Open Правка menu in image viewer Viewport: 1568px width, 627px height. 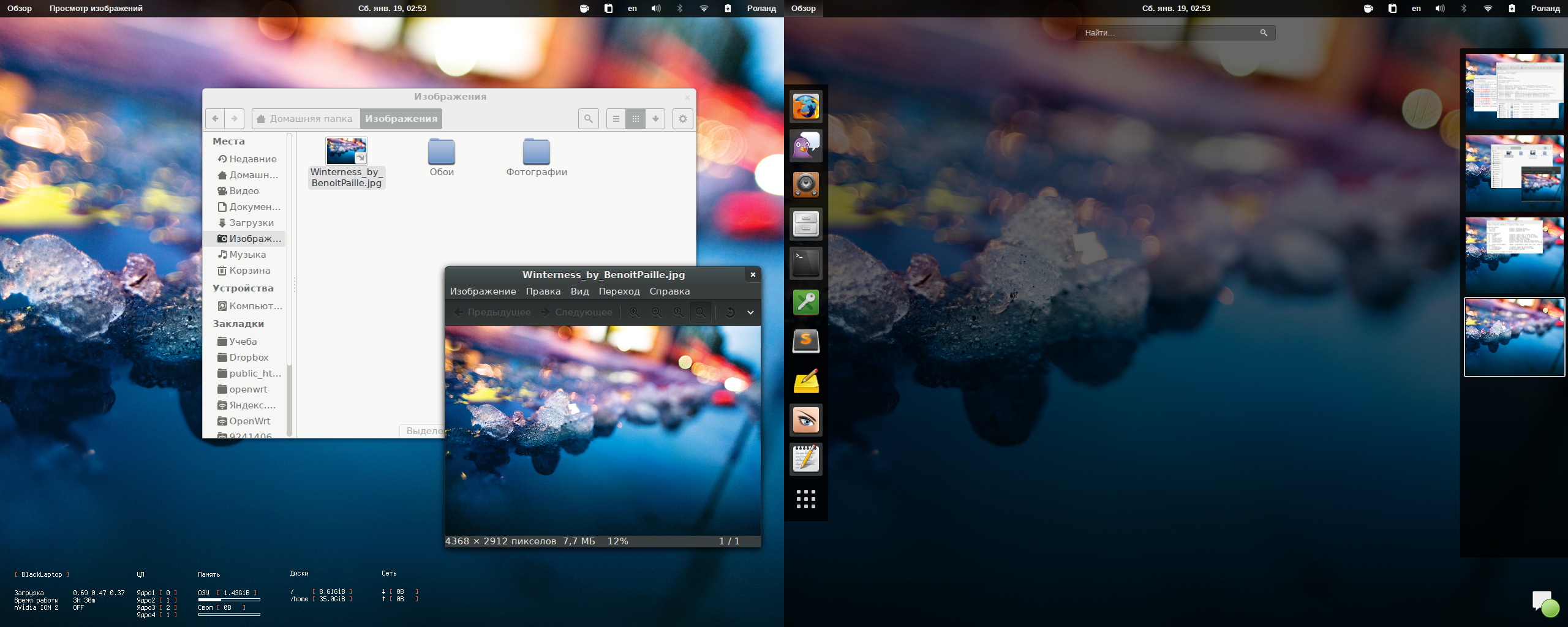[x=543, y=291]
